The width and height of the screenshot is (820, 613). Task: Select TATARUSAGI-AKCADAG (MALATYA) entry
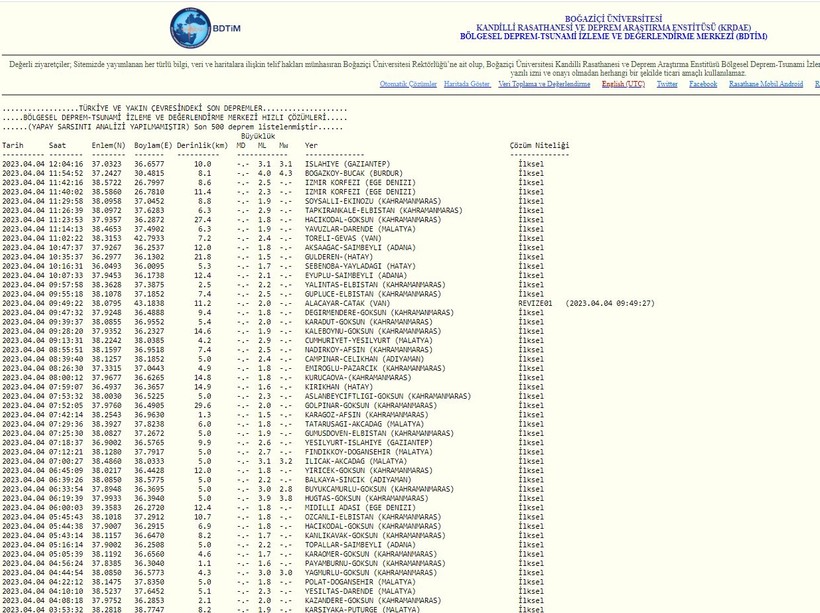tap(364, 424)
